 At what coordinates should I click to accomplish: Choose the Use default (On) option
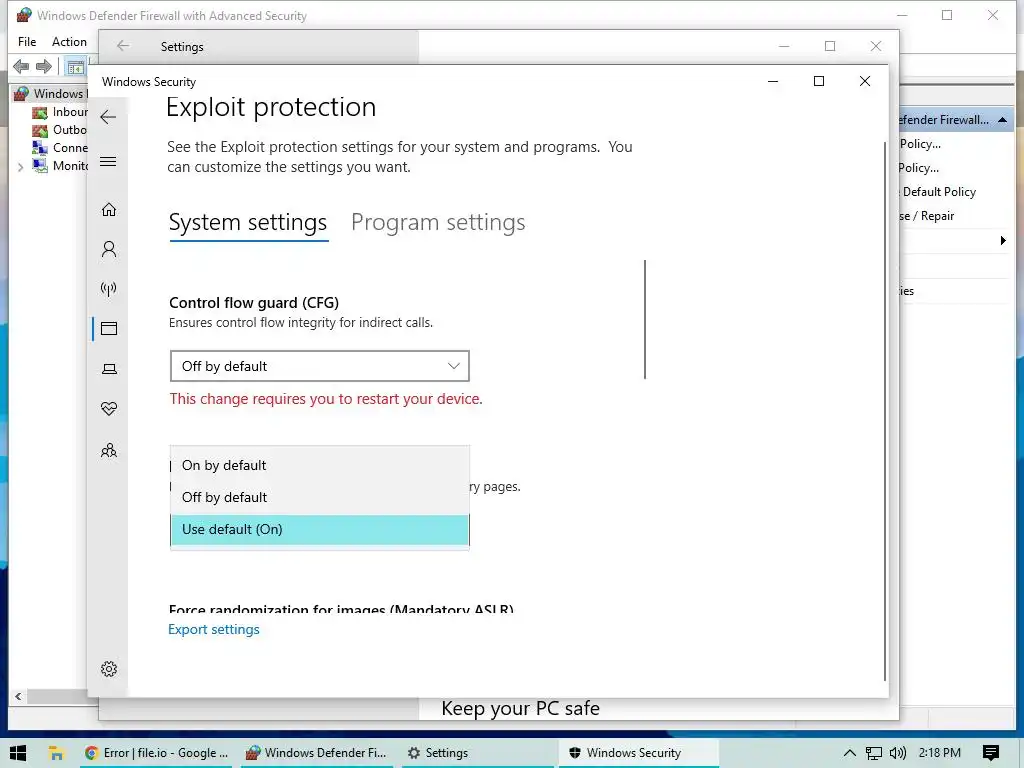(x=319, y=529)
